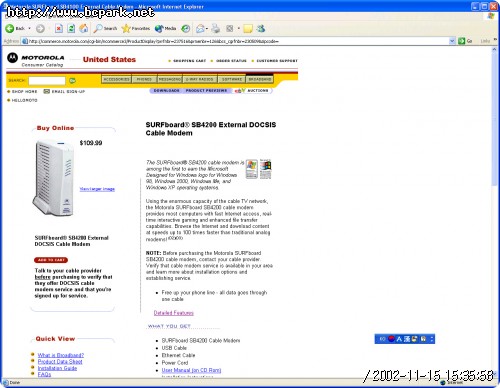Click the Designed for Windows 2000 logo
This screenshot has width=500, height=388.
(266, 169)
